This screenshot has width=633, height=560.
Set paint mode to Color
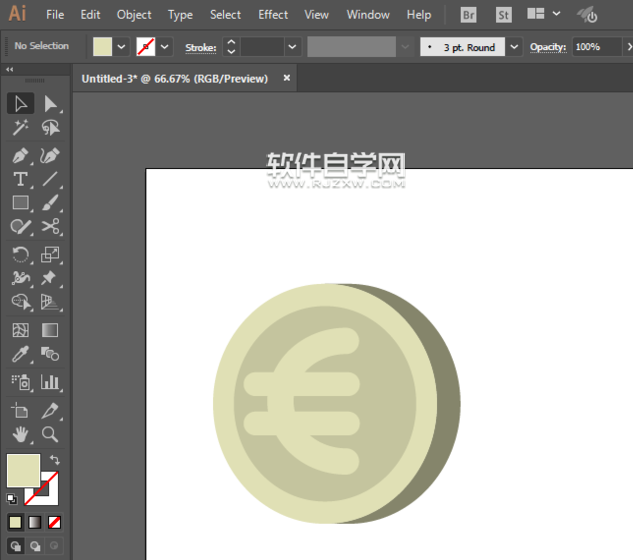[x=15, y=522]
